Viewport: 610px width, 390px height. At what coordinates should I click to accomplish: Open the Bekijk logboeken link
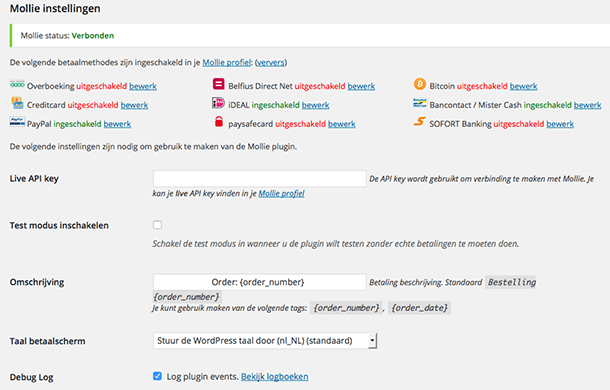pos(275,376)
